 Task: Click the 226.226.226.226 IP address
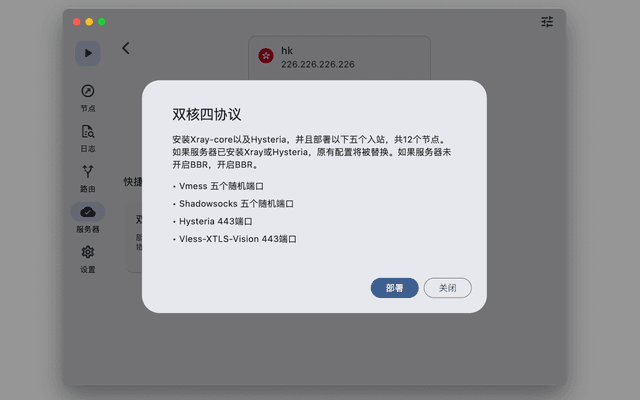318,64
